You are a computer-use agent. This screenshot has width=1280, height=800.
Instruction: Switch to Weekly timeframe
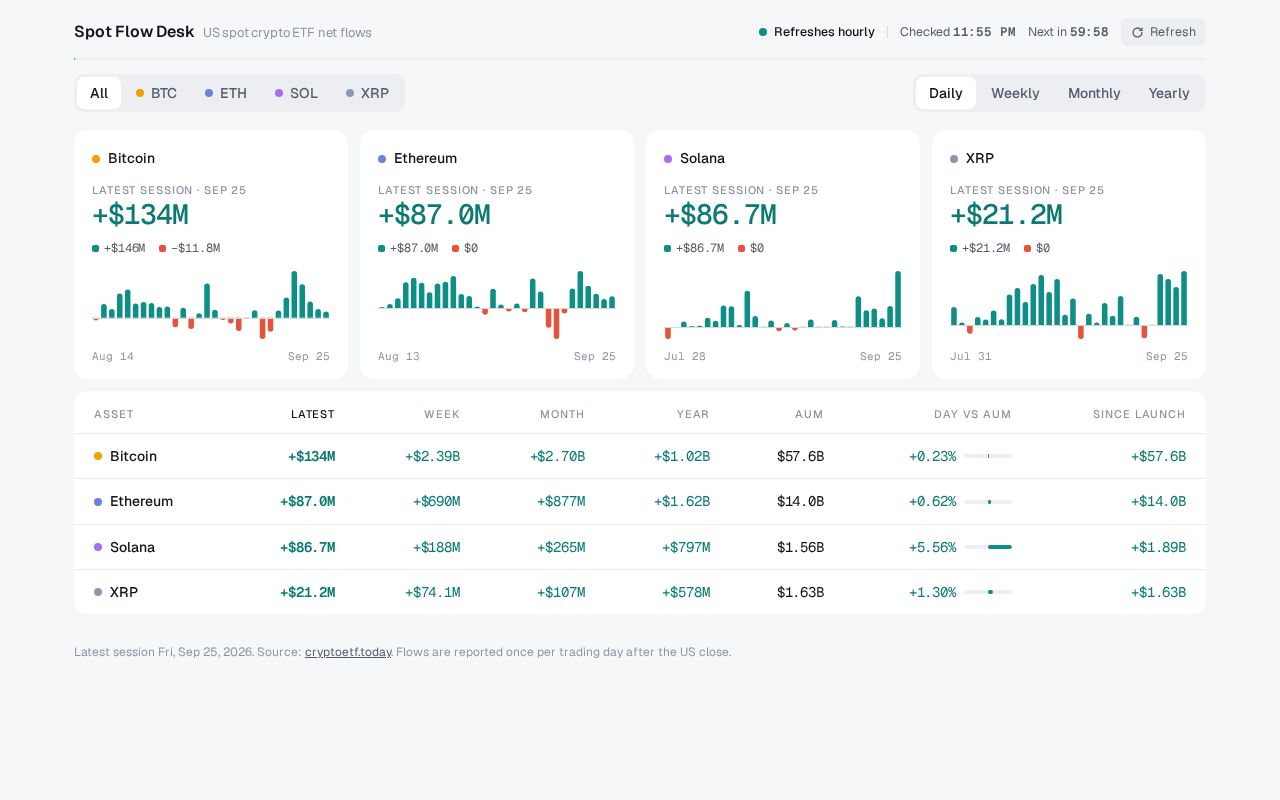(x=1015, y=93)
